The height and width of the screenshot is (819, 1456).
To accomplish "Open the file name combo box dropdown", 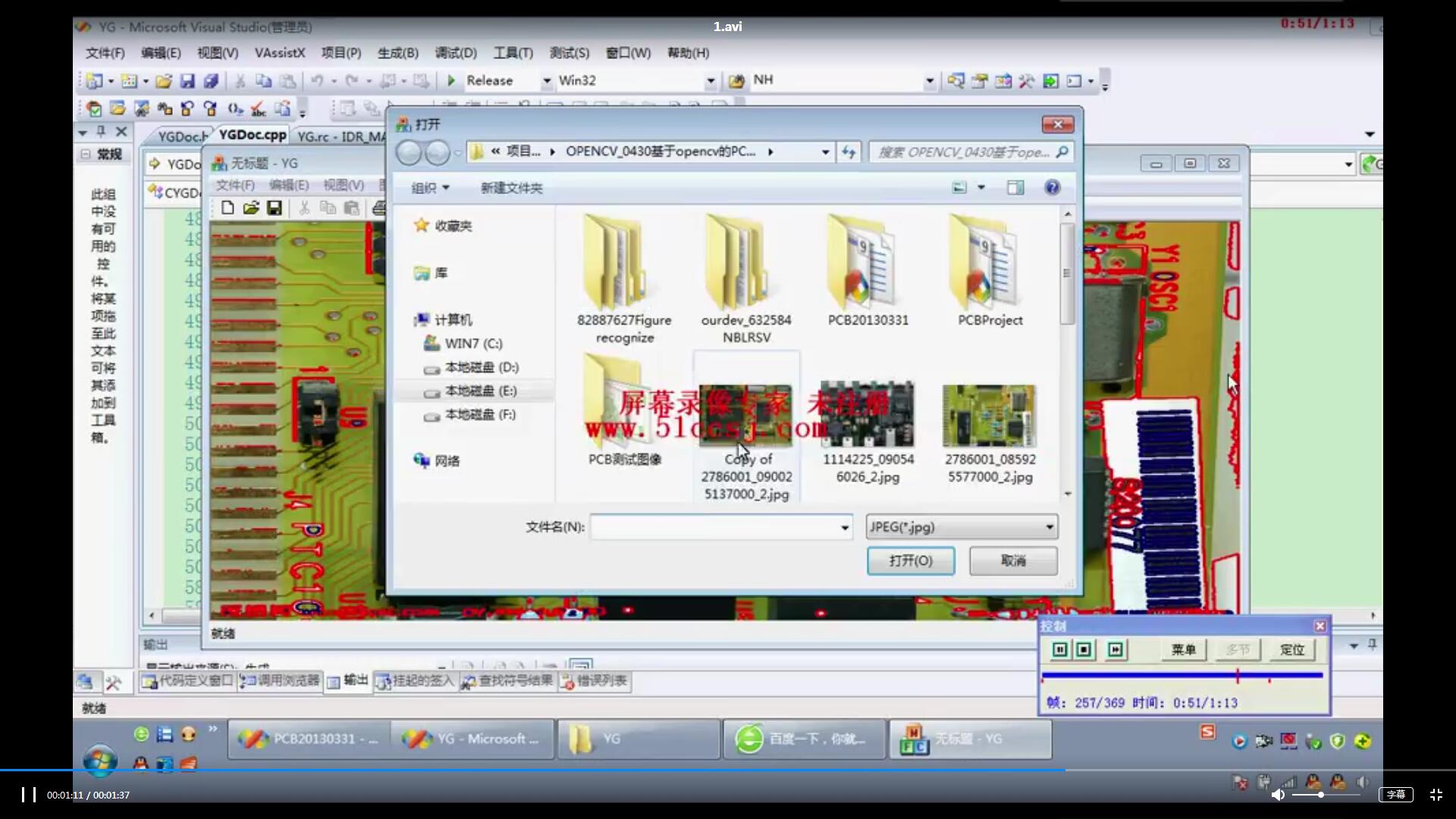I will pos(844,527).
